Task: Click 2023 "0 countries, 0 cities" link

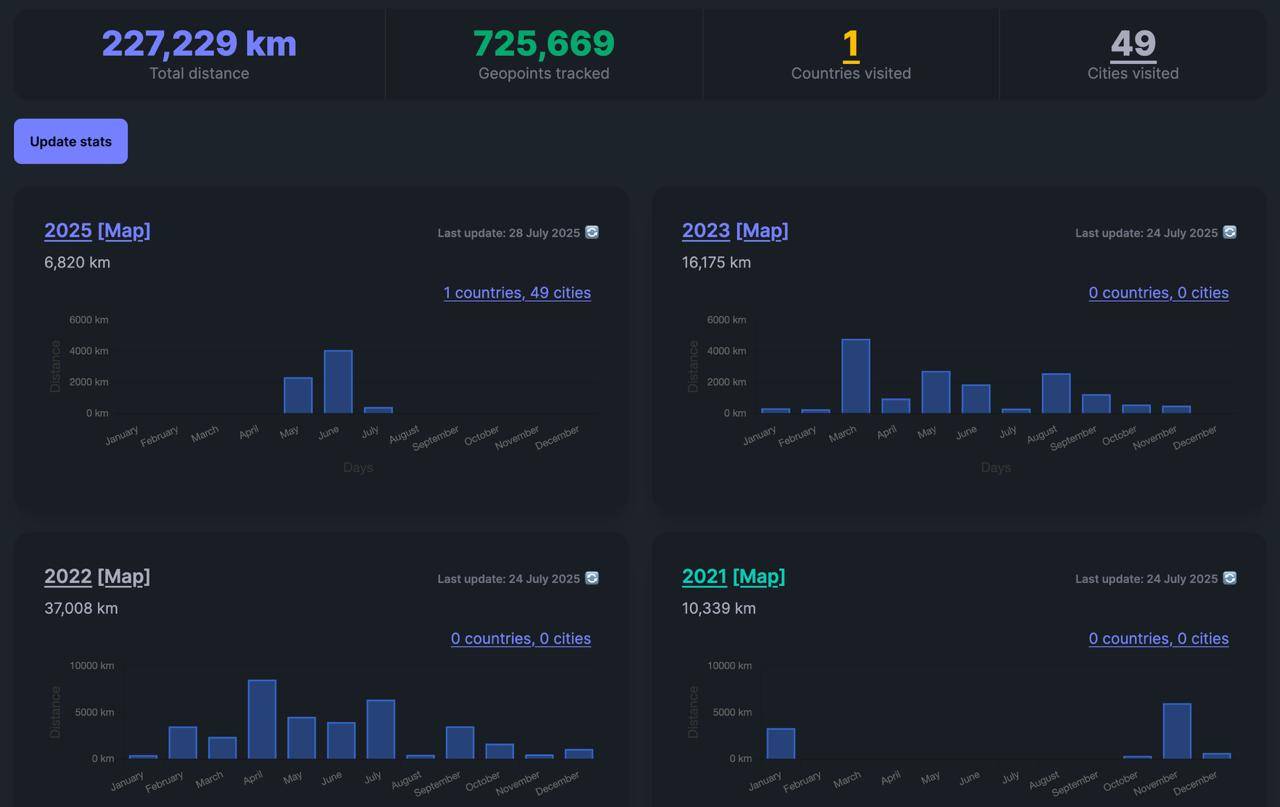Action: (1158, 293)
